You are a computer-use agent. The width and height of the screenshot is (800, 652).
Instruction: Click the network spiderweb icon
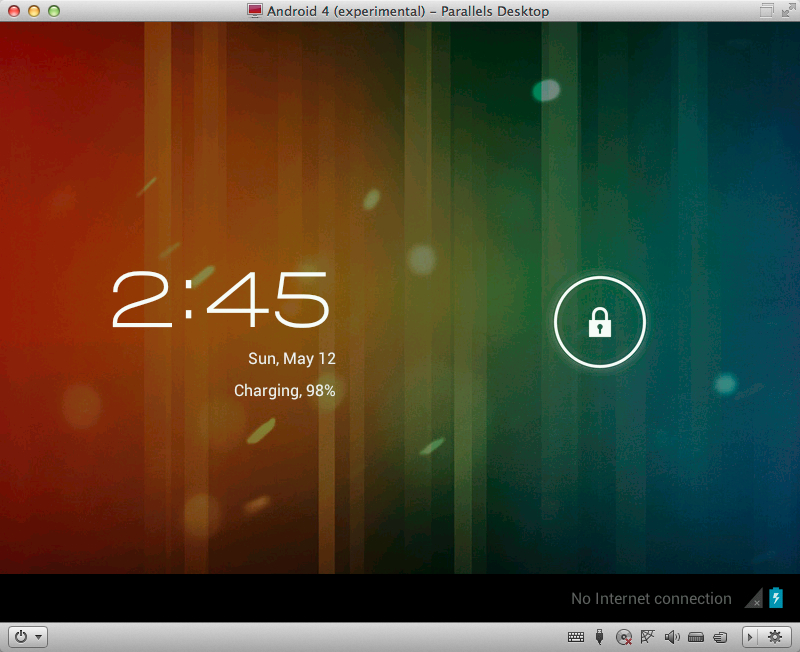(647, 636)
